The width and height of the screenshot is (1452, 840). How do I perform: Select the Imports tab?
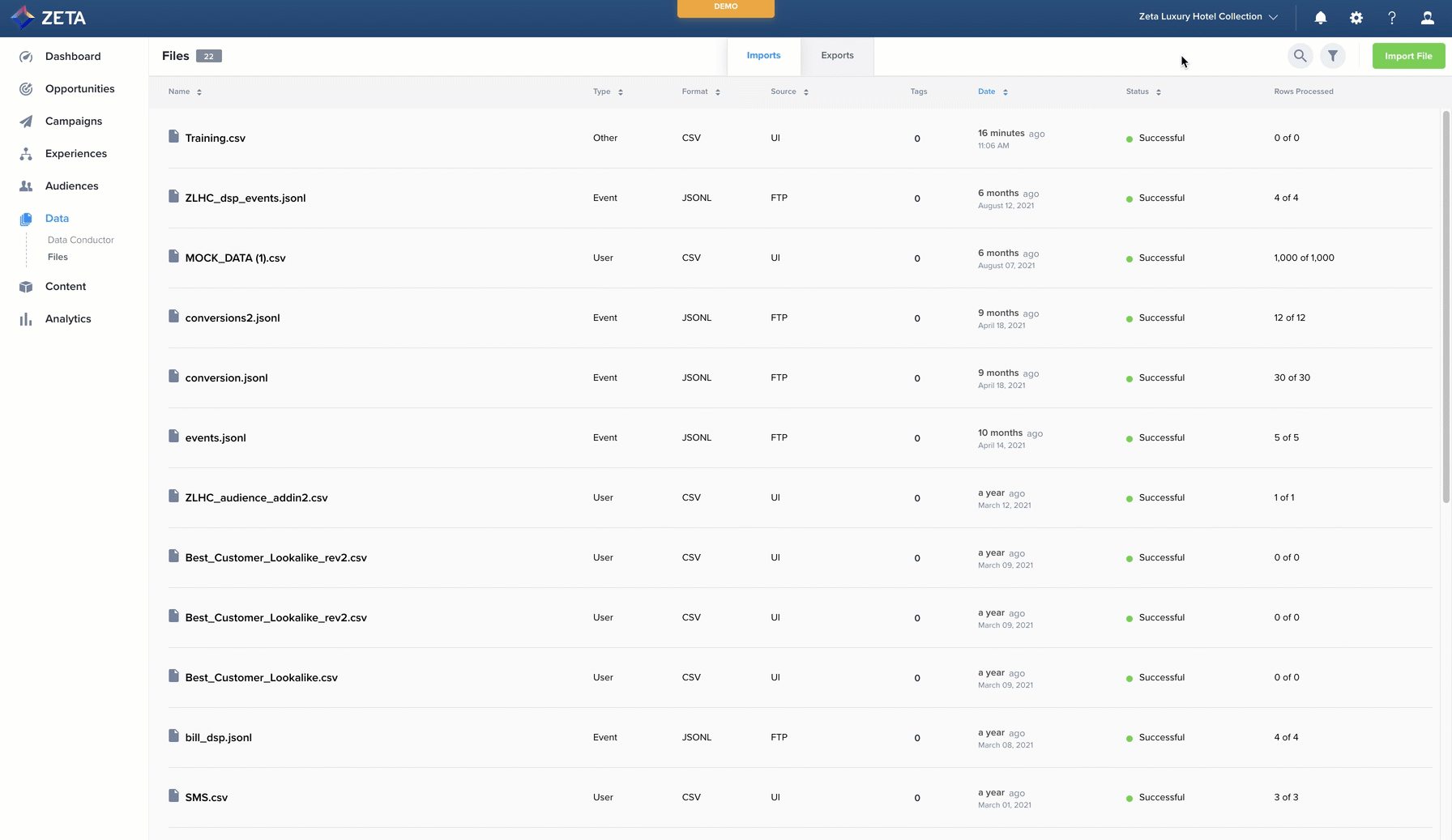pos(763,56)
